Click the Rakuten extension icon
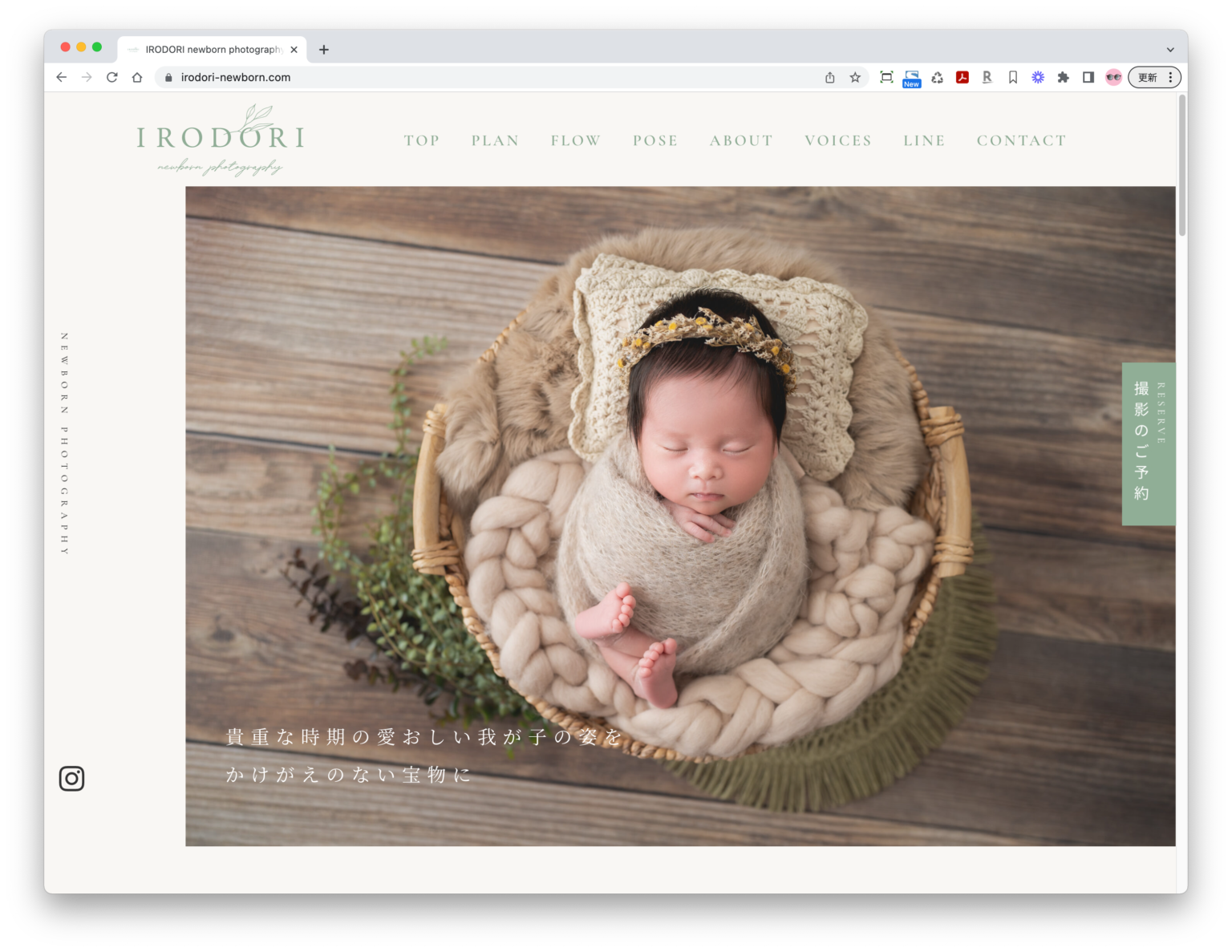The width and height of the screenshot is (1232, 952). tap(987, 77)
